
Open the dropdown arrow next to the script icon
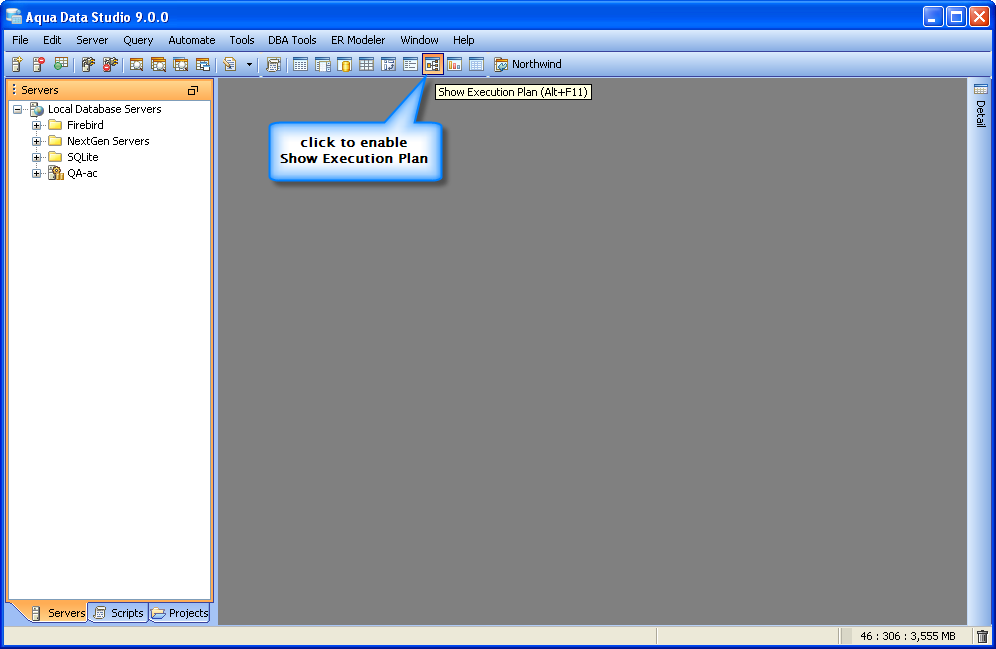click(249, 64)
